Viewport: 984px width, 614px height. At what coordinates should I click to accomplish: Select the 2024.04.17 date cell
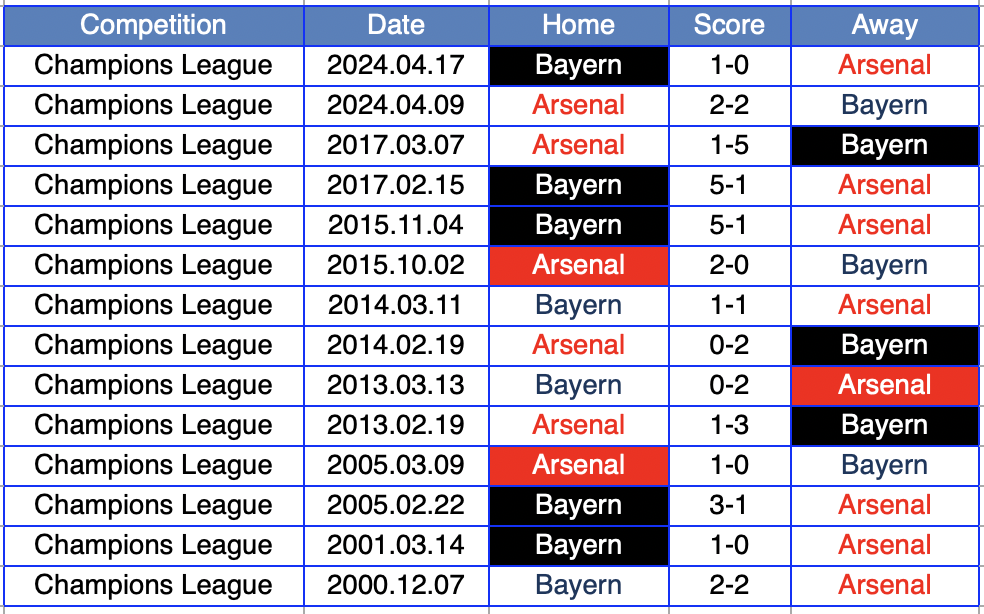tap(396, 65)
